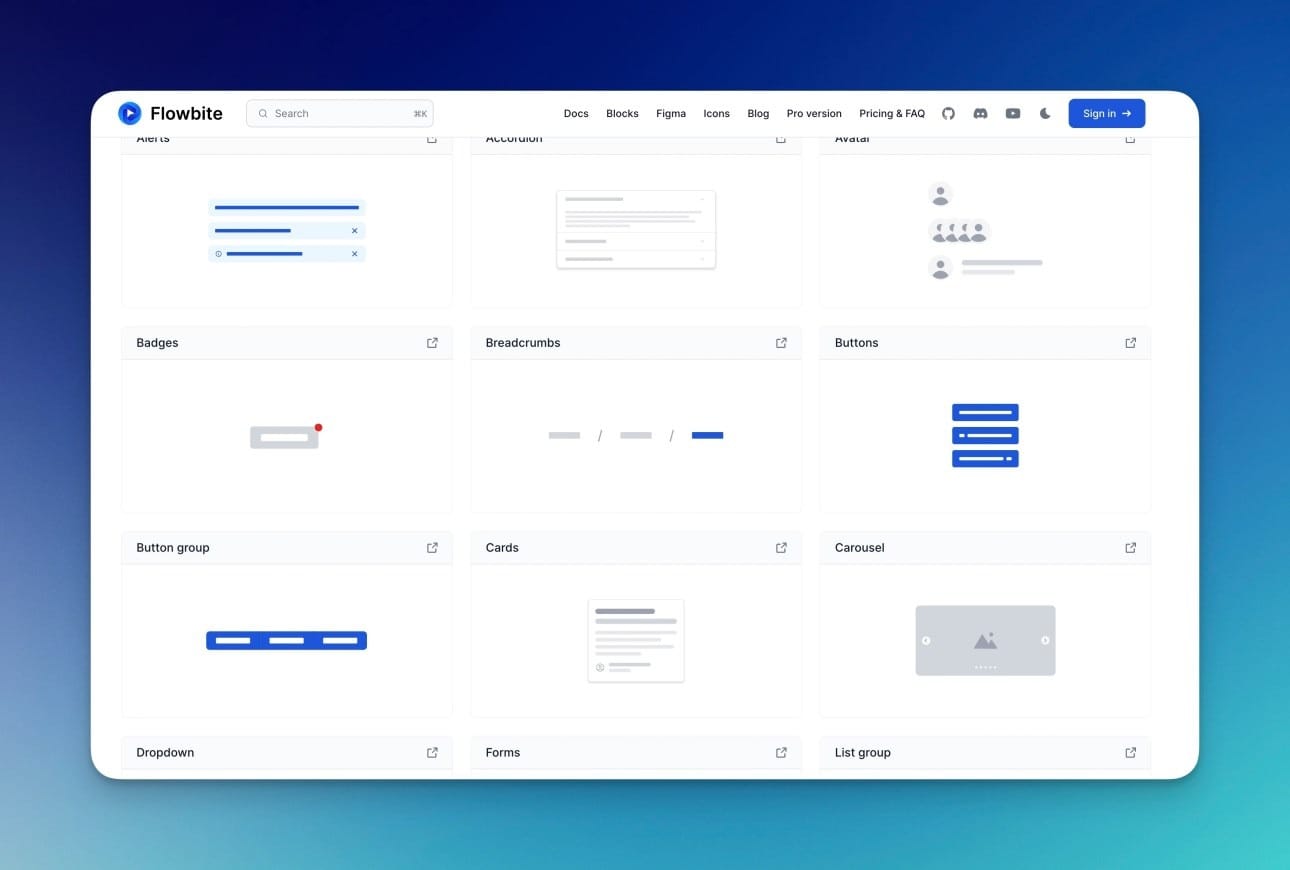Open the Pro version link
The image size is (1290, 870).
pyautogui.click(x=814, y=114)
